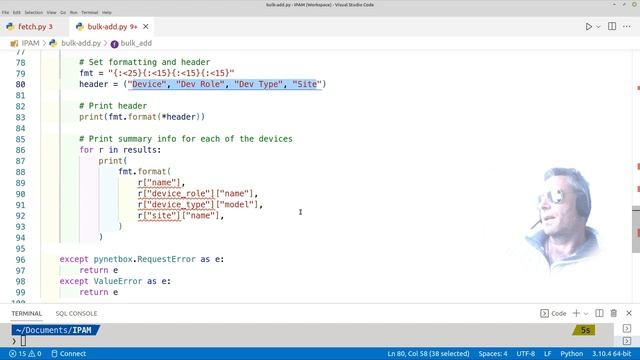The image size is (640, 360).
Task: Expand the run options dropdown arrow
Action: tap(598, 27)
